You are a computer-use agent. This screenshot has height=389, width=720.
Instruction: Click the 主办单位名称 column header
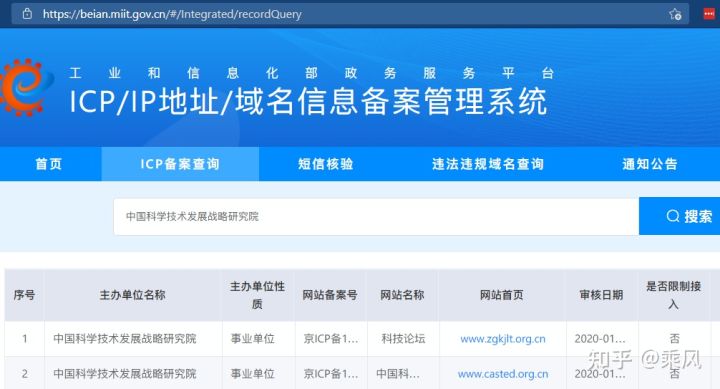[x=133, y=295]
